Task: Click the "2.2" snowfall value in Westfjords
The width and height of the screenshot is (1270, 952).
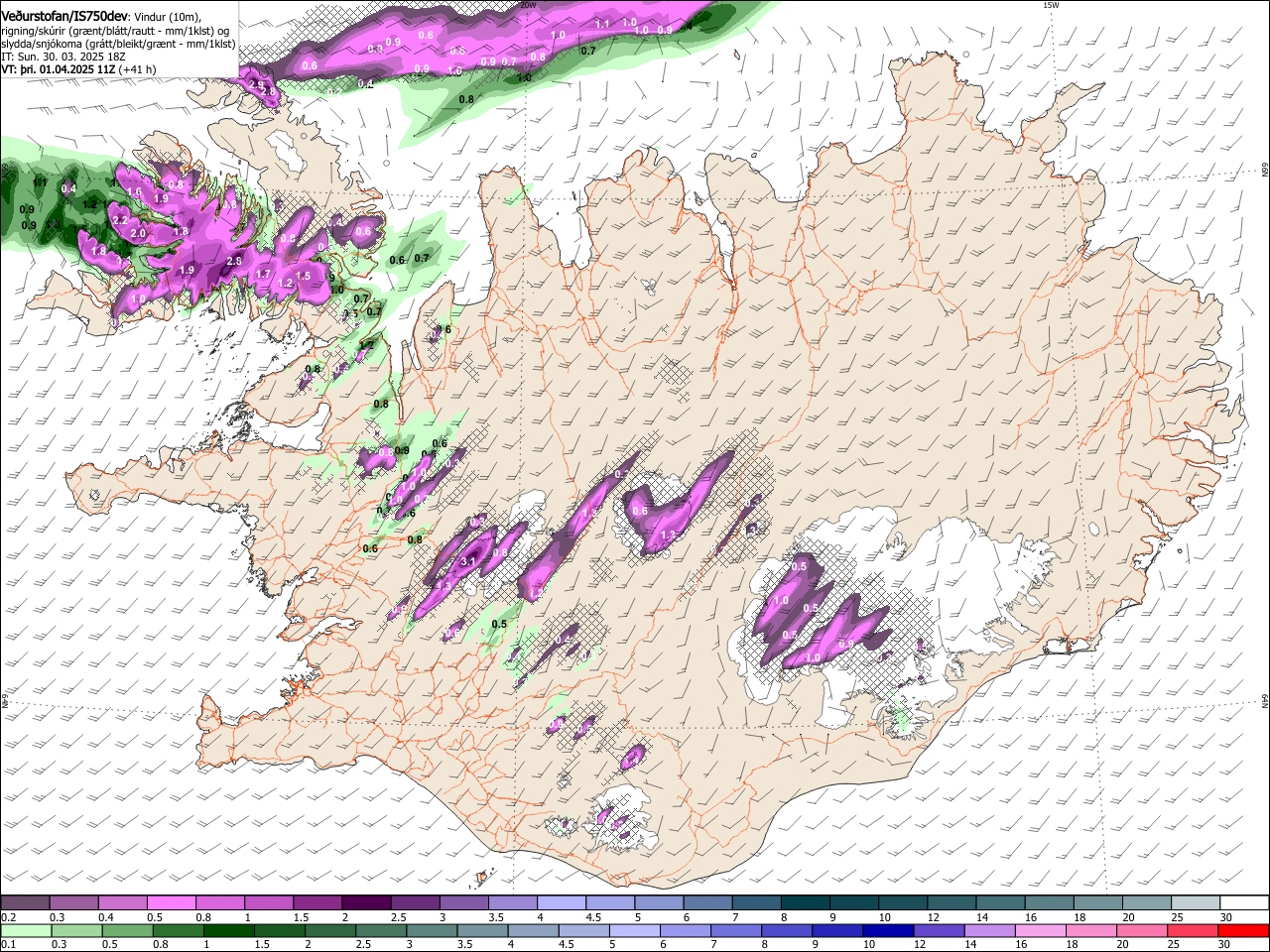Action: (120, 220)
